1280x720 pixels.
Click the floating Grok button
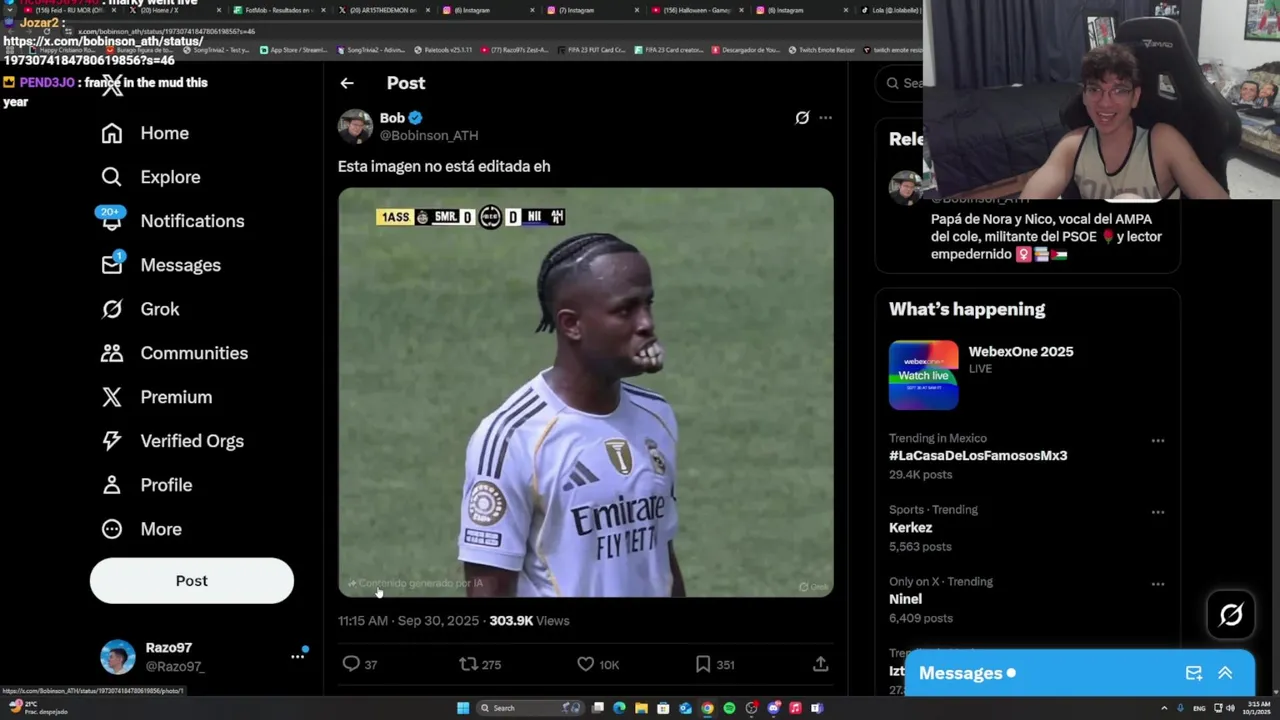point(1231,615)
